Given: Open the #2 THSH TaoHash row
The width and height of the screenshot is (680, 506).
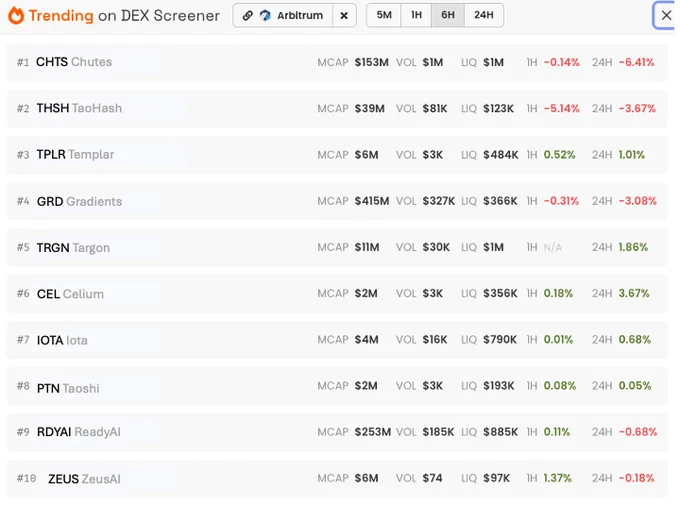Looking at the screenshot, I should (x=337, y=108).
